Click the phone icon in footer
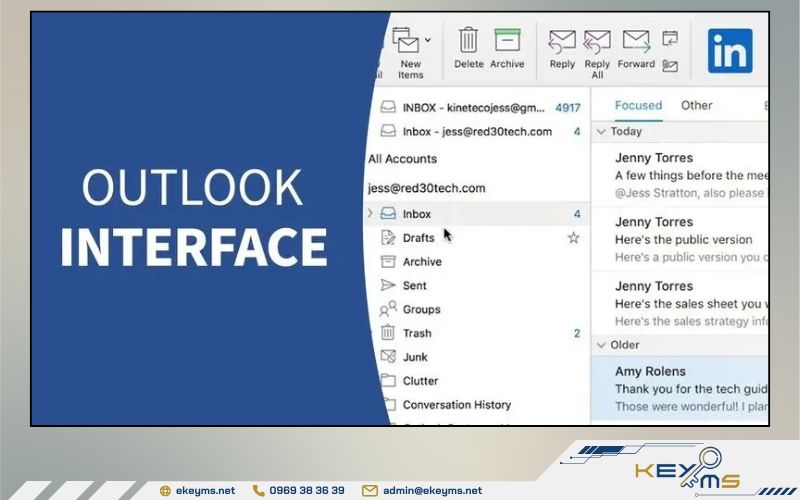Viewport: 800px width, 500px height. pos(259,490)
